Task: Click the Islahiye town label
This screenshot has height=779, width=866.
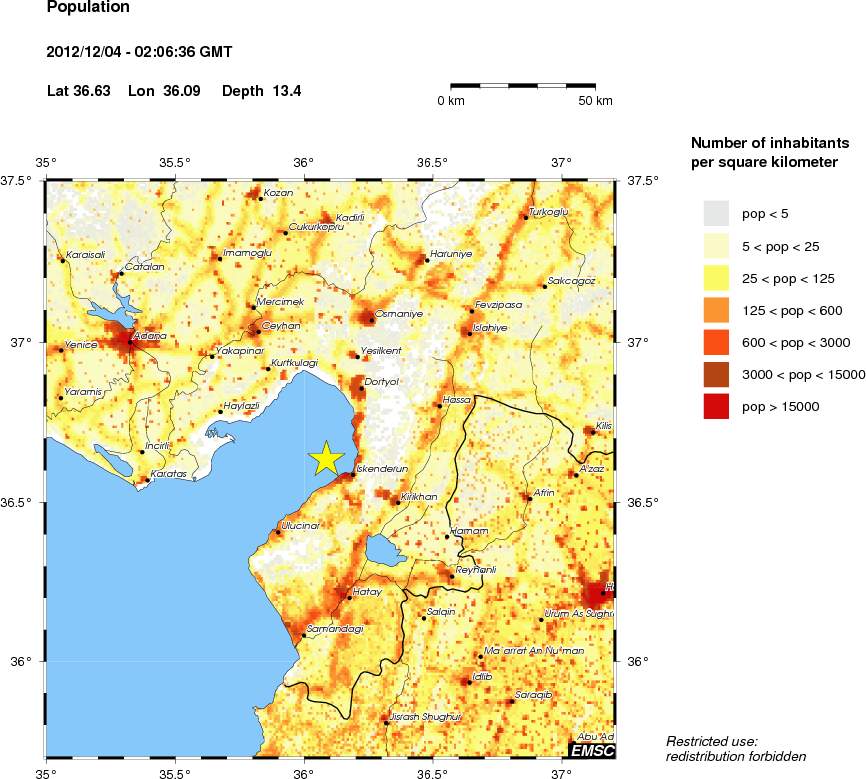Action: pyautogui.click(x=490, y=328)
